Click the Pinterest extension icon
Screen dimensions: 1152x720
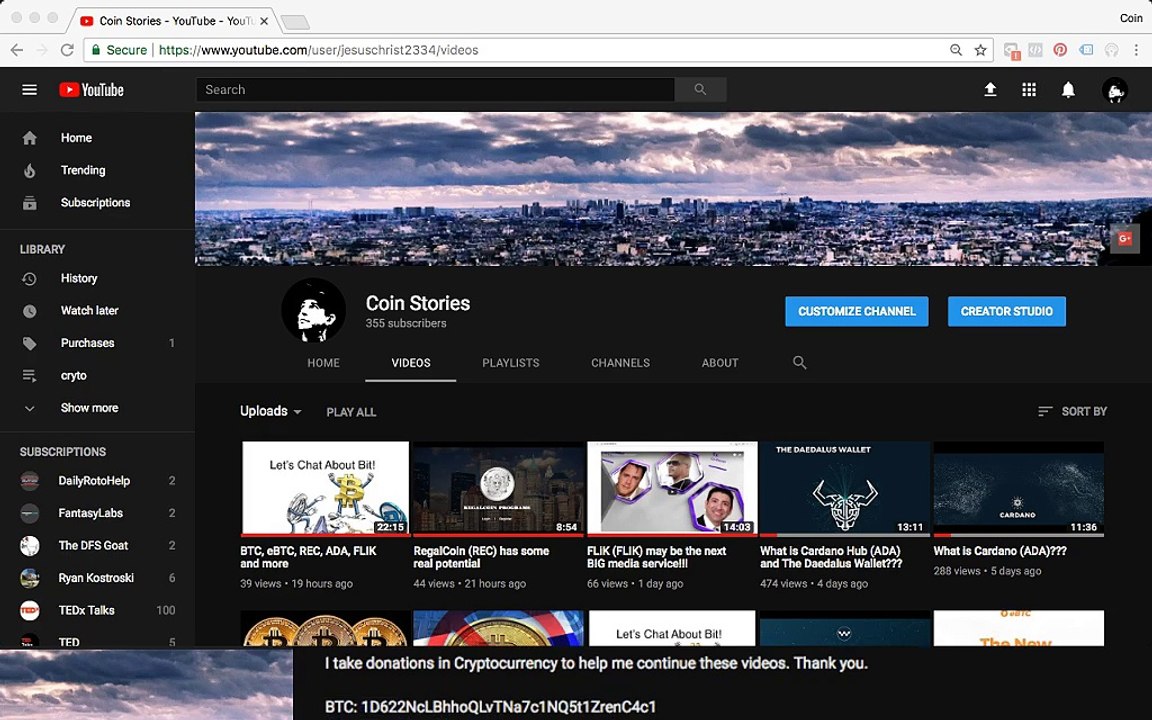(1059, 50)
